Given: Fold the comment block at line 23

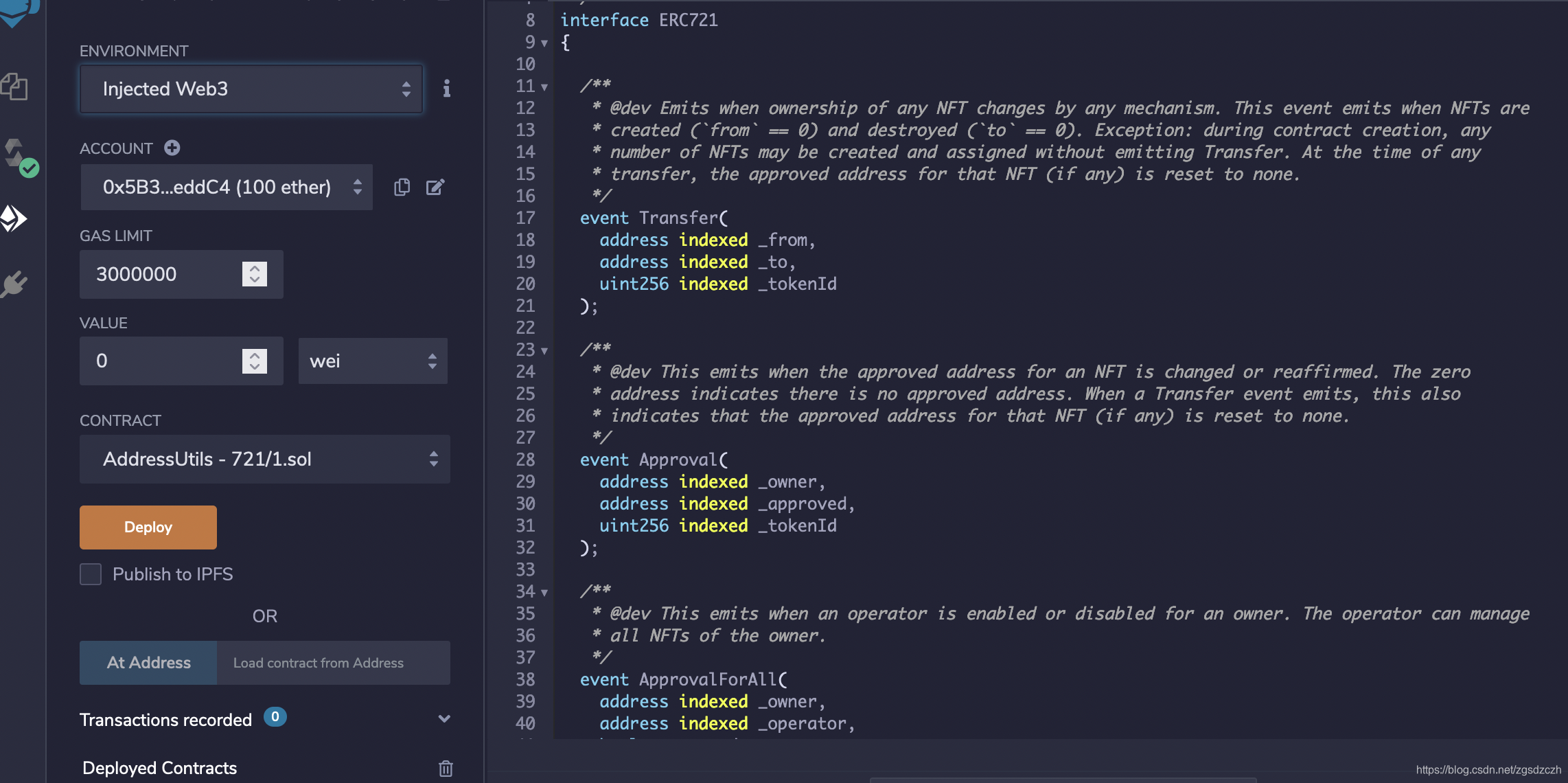Looking at the screenshot, I should [544, 351].
